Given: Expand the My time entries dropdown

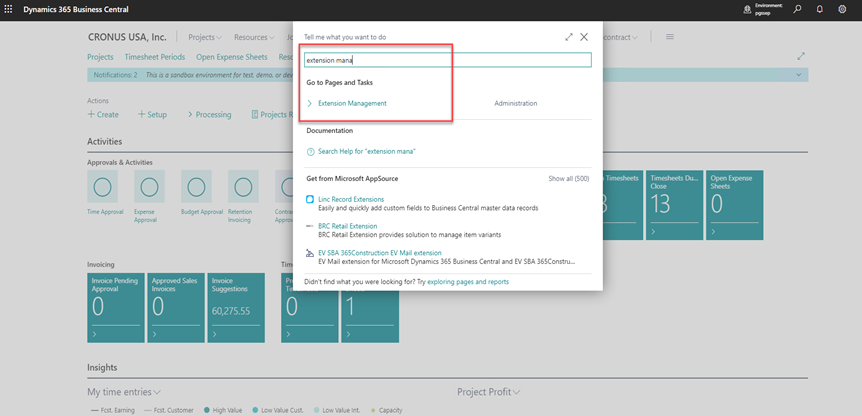Looking at the screenshot, I should (x=124, y=392).
